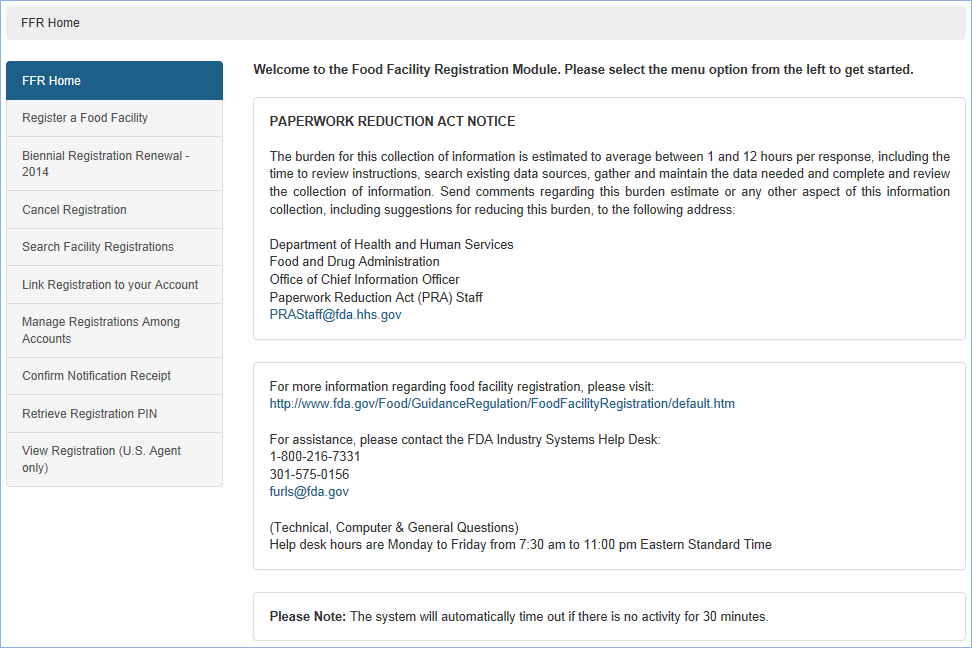Open Confirm Notification Receipt option
The width and height of the screenshot is (972, 648).
[x=114, y=376]
